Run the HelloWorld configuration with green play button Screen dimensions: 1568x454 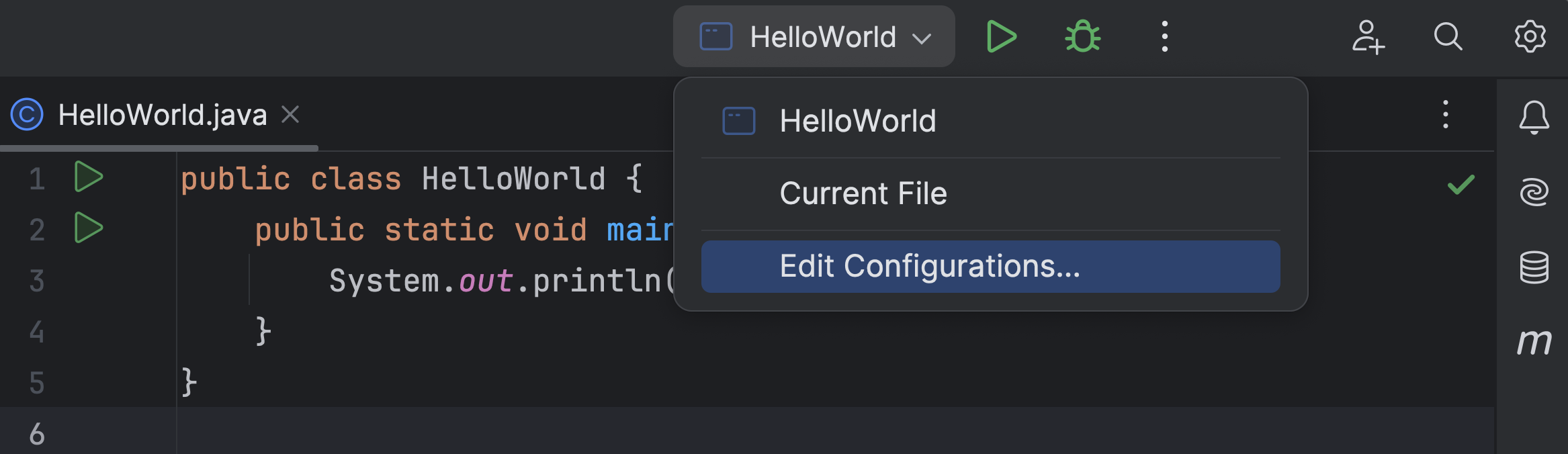(x=1001, y=36)
